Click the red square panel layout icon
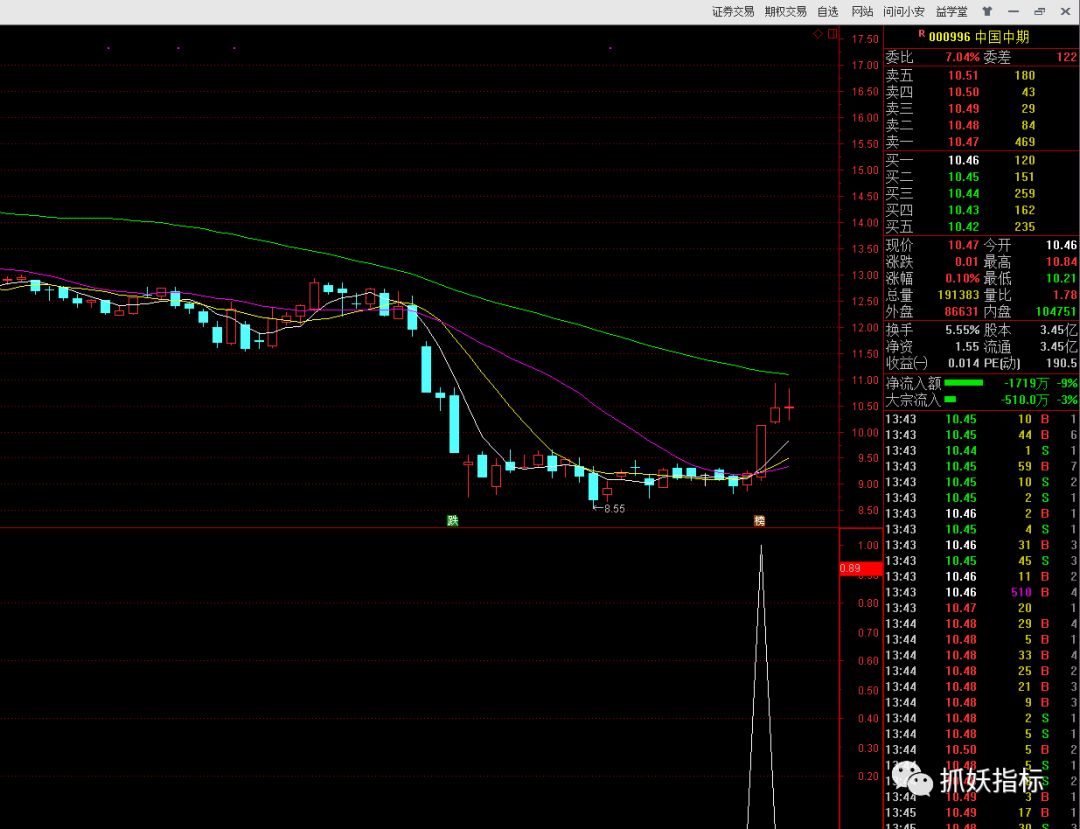 [833, 34]
